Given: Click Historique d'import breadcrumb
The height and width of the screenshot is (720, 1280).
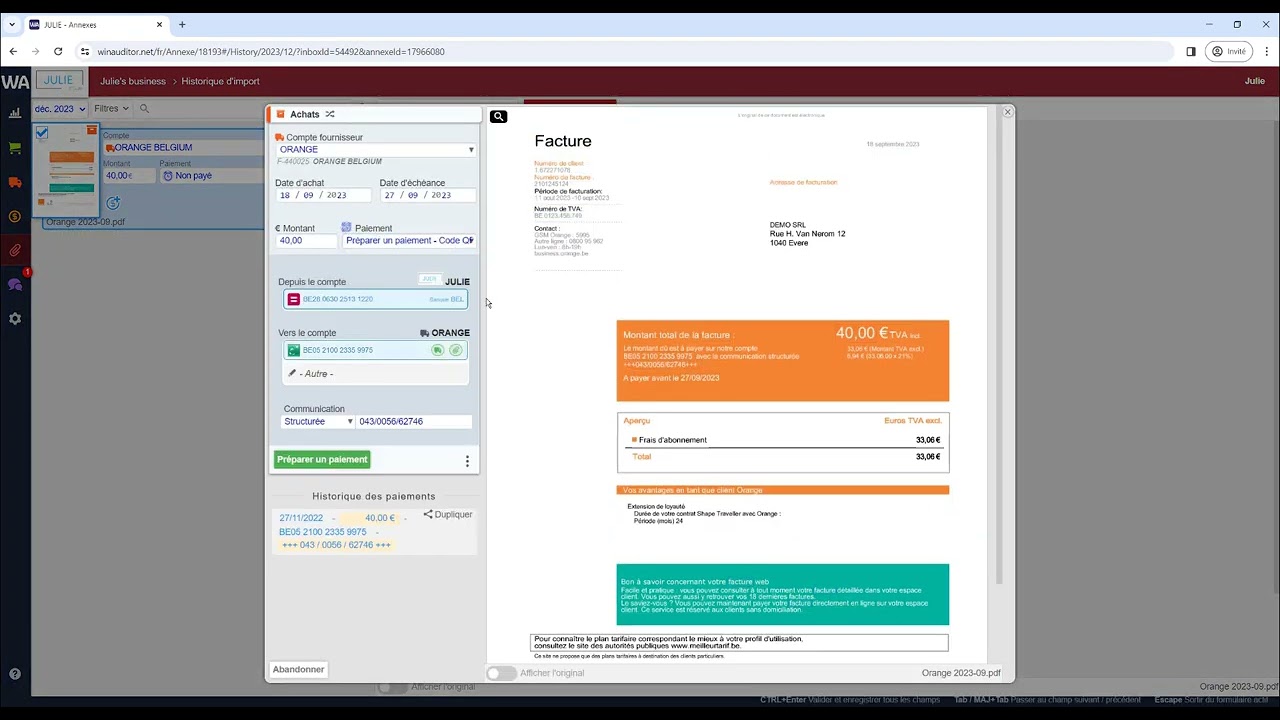Looking at the screenshot, I should [220, 81].
